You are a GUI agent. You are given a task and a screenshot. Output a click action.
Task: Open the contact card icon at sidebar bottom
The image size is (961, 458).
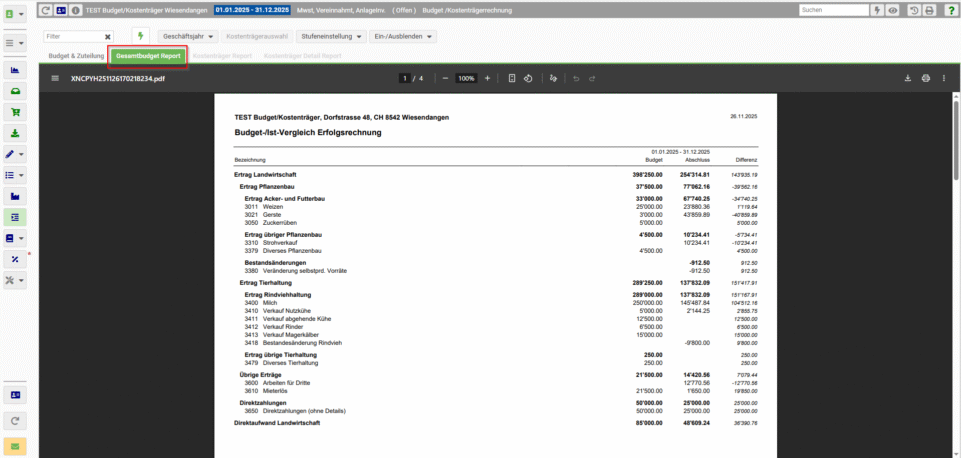pyautogui.click(x=15, y=395)
